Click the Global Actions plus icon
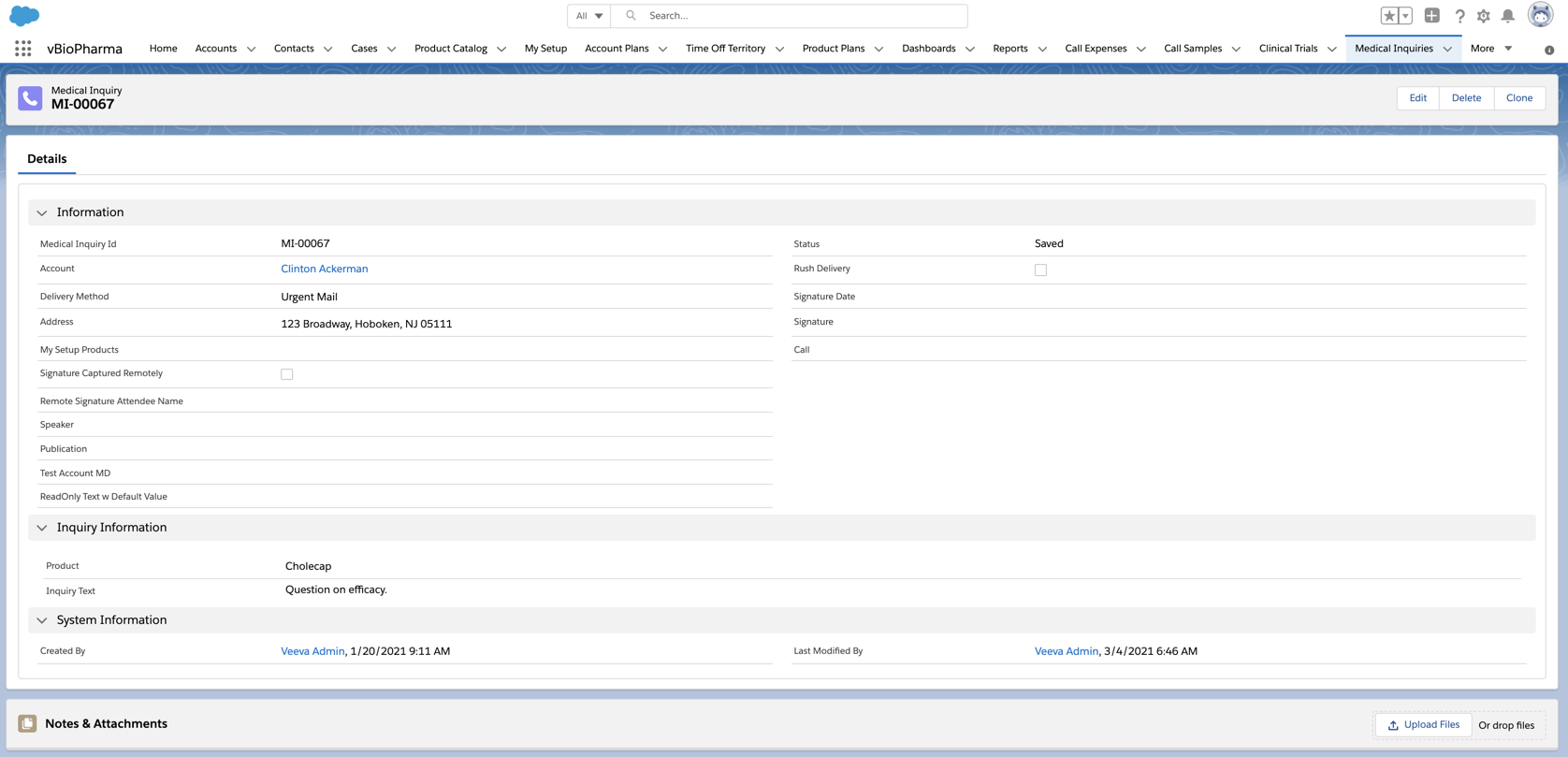Image resolution: width=1568 pixels, height=757 pixels. tap(1431, 16)
